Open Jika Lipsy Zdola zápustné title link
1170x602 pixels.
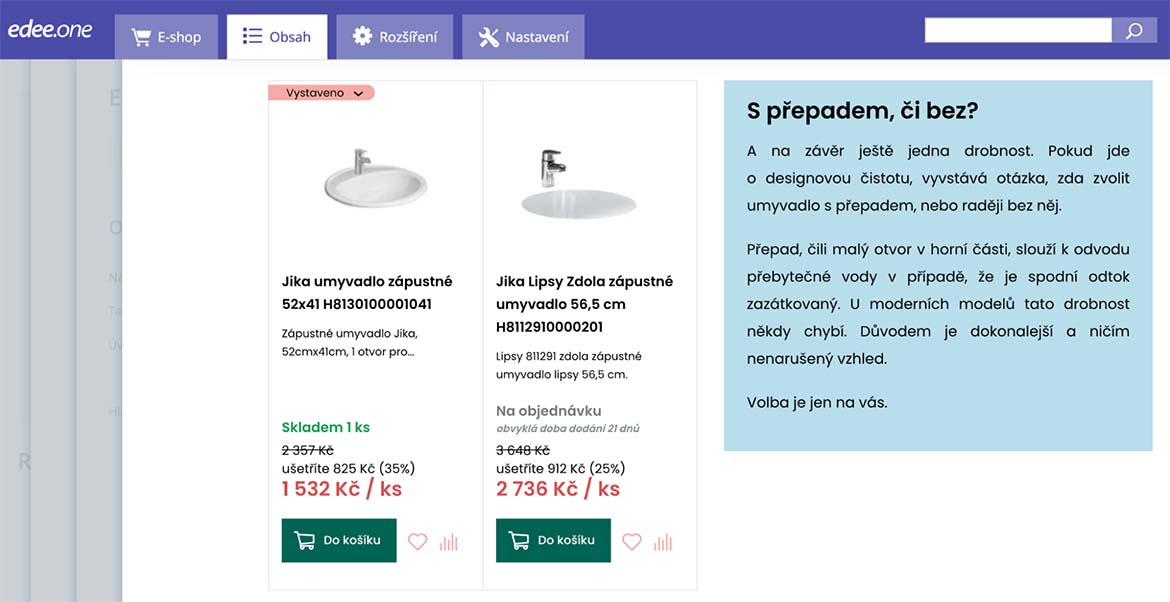point(584,304)
